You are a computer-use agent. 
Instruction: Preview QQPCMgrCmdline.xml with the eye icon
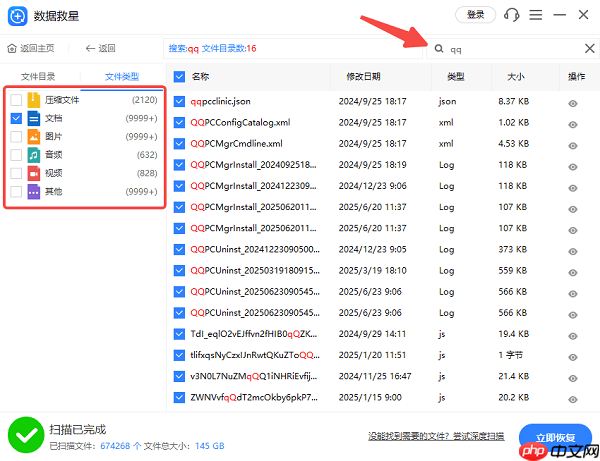(572, 146)
